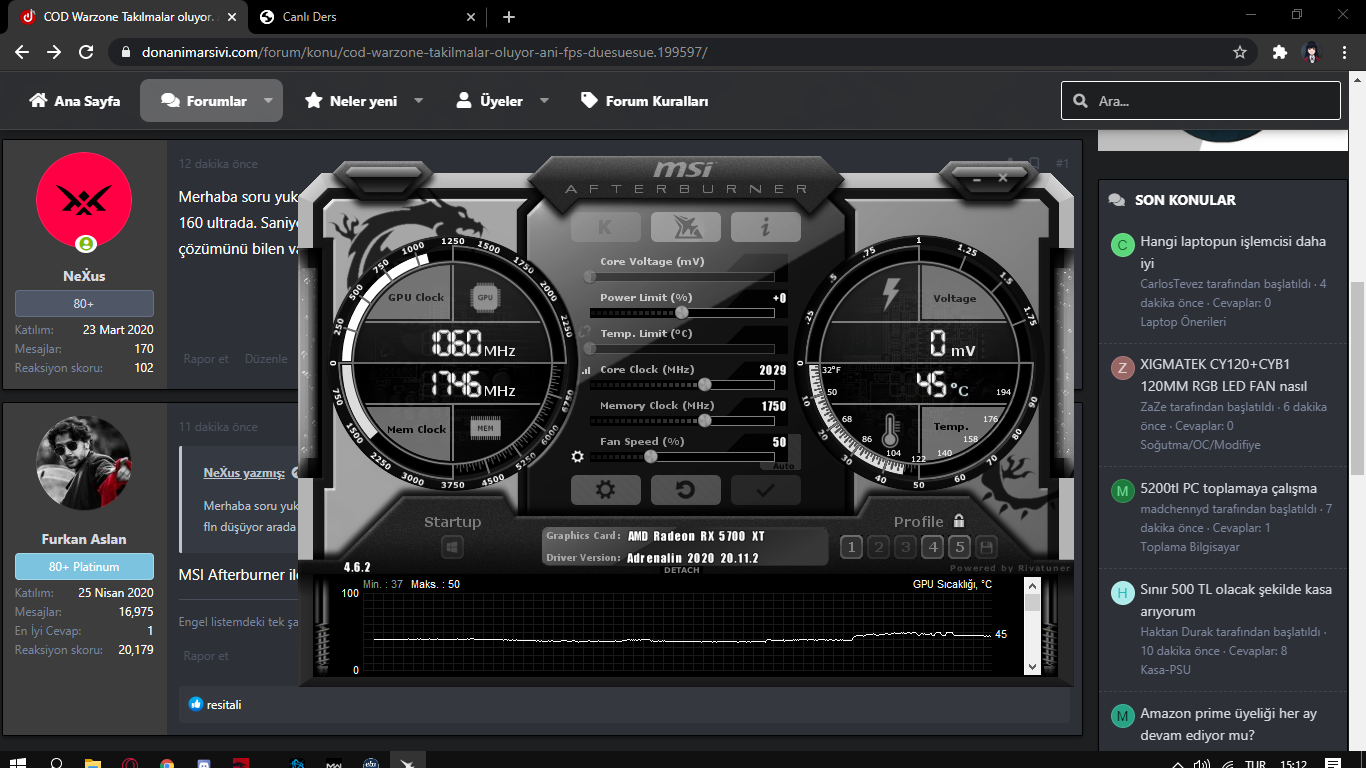The image size is (1366, 768).
Task: Apply settings with the checkmark button
Action: 765,490
